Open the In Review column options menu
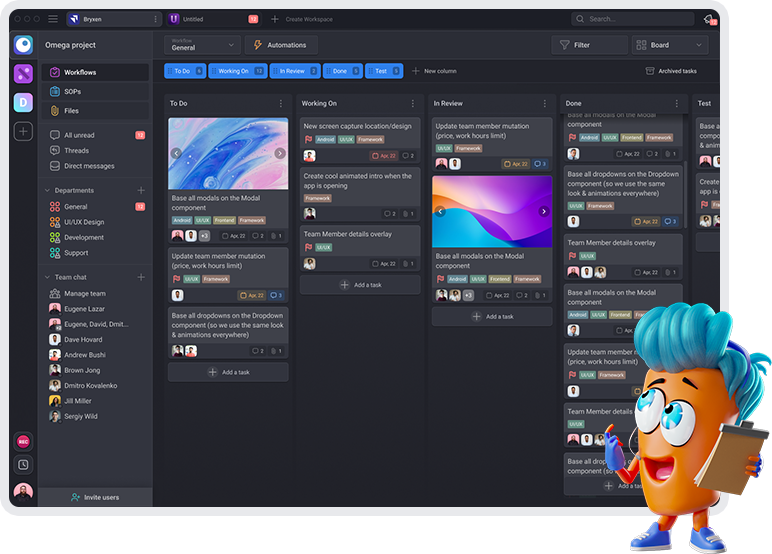 pyautogui.click(x=545, y=103)
